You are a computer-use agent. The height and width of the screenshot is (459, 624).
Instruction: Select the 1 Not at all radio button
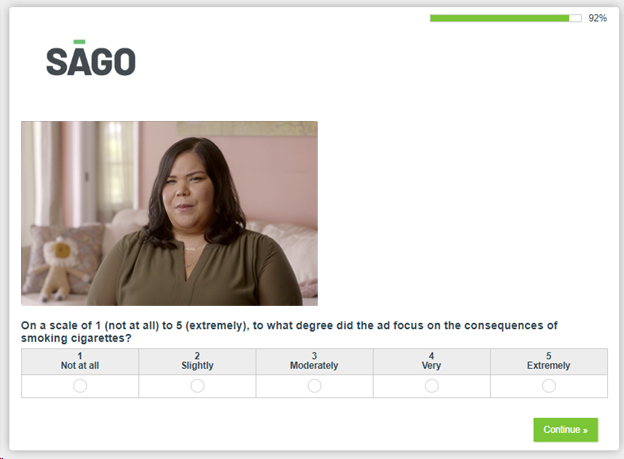pyautogui.click(x=80, y=386)
